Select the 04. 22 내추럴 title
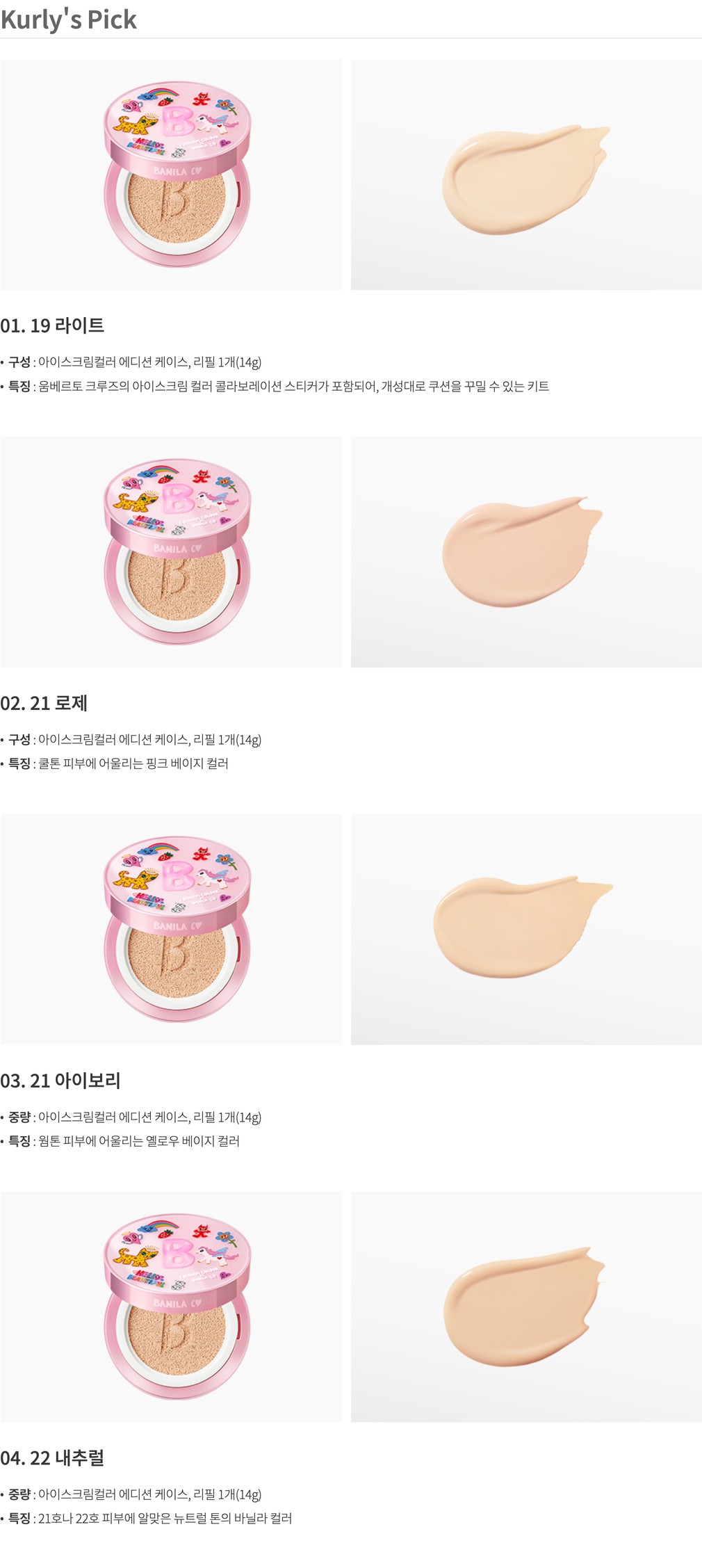 pyautogui.click(x=52, y=1458)
